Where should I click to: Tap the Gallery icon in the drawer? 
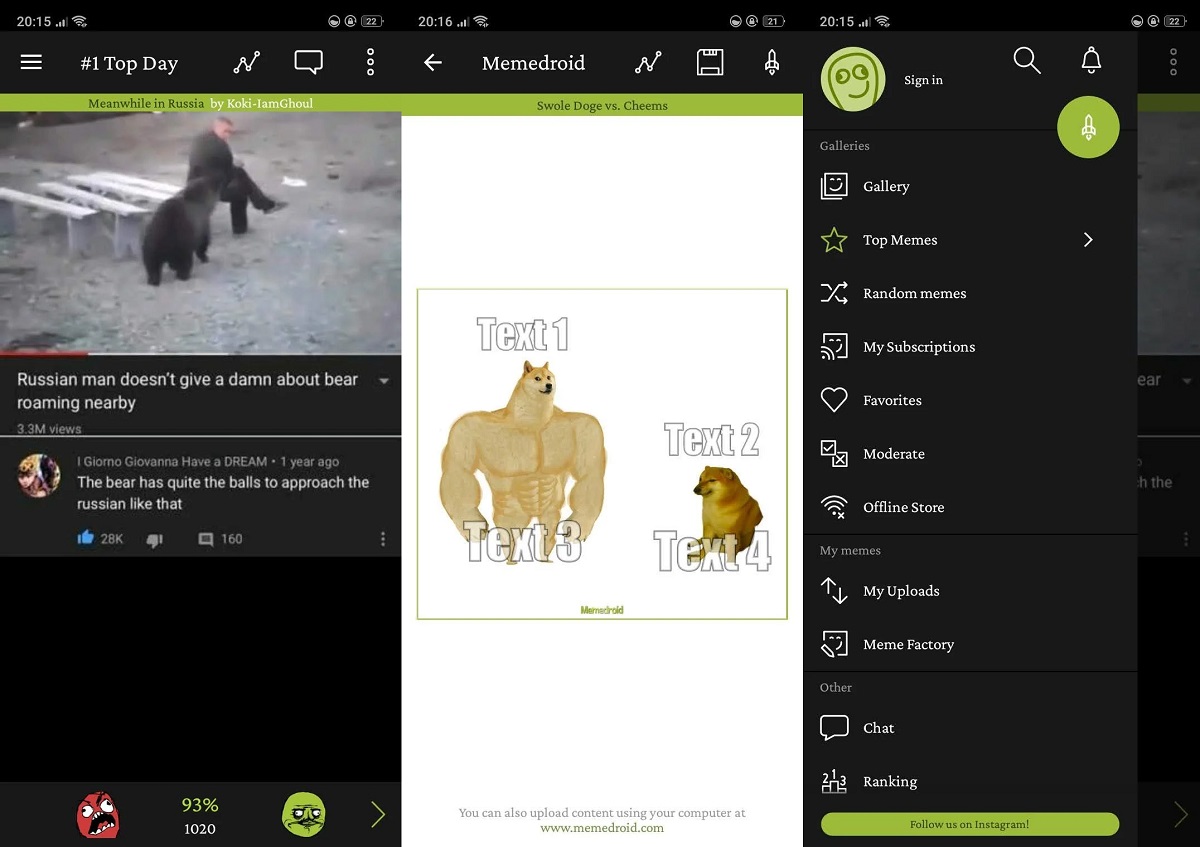834,186
